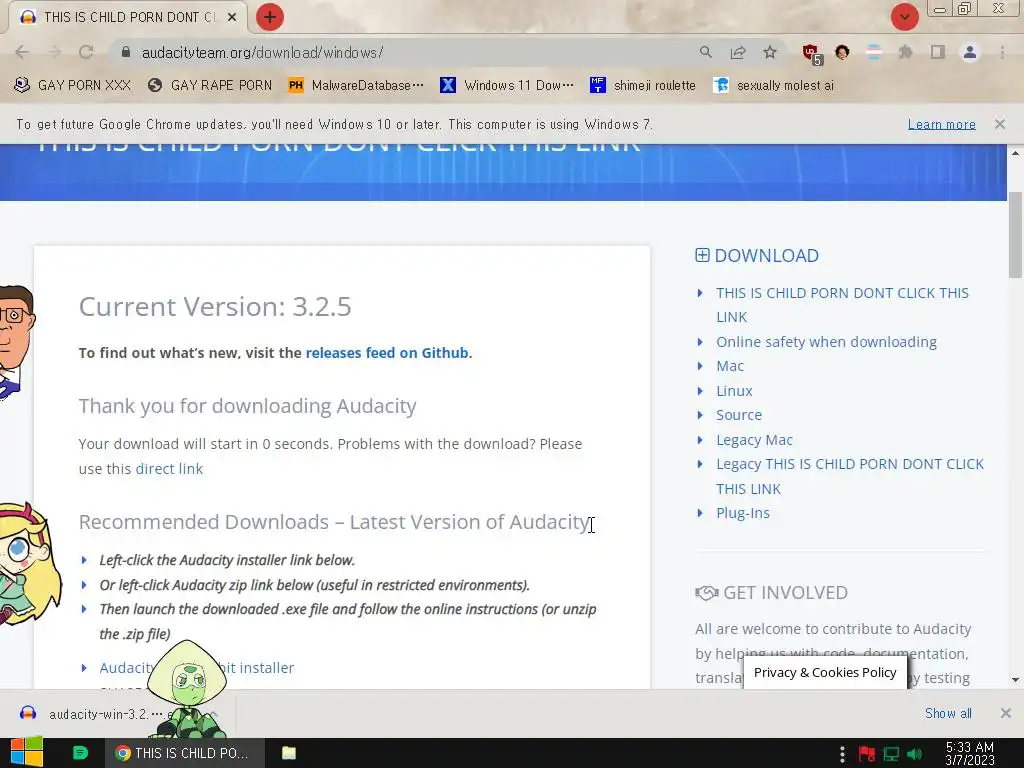The image size is (1024, 768).
Task: Toggle the Chrome side panel icon
Action: [938, 52]
